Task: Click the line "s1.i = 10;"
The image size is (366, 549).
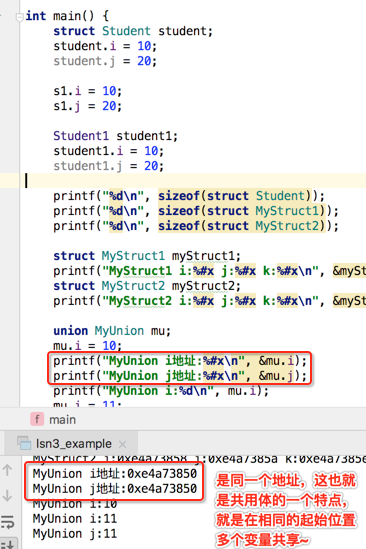Action: [88, 91]
